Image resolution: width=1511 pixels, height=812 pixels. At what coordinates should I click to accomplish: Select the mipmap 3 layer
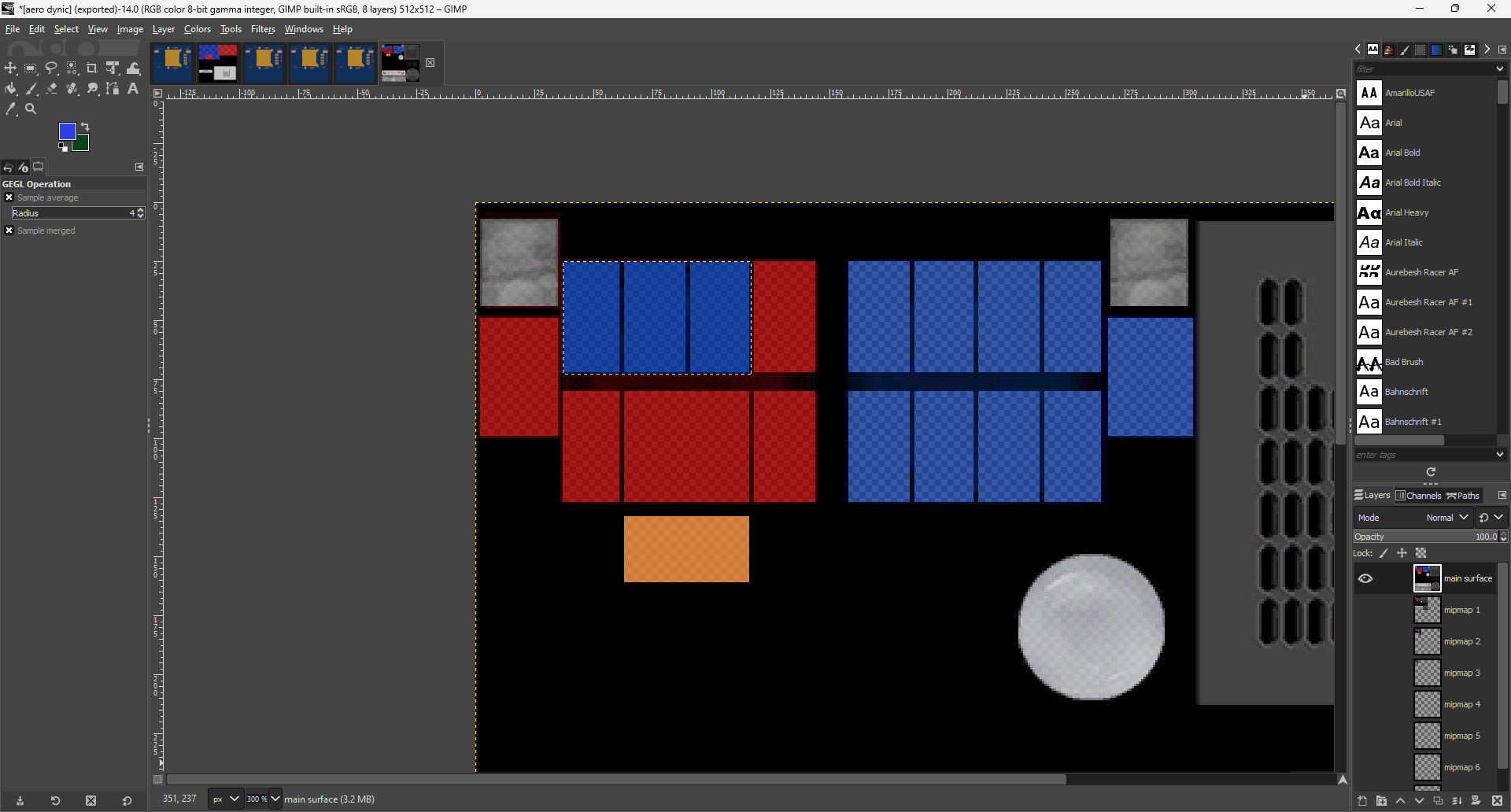click(x=1461, y=673)
